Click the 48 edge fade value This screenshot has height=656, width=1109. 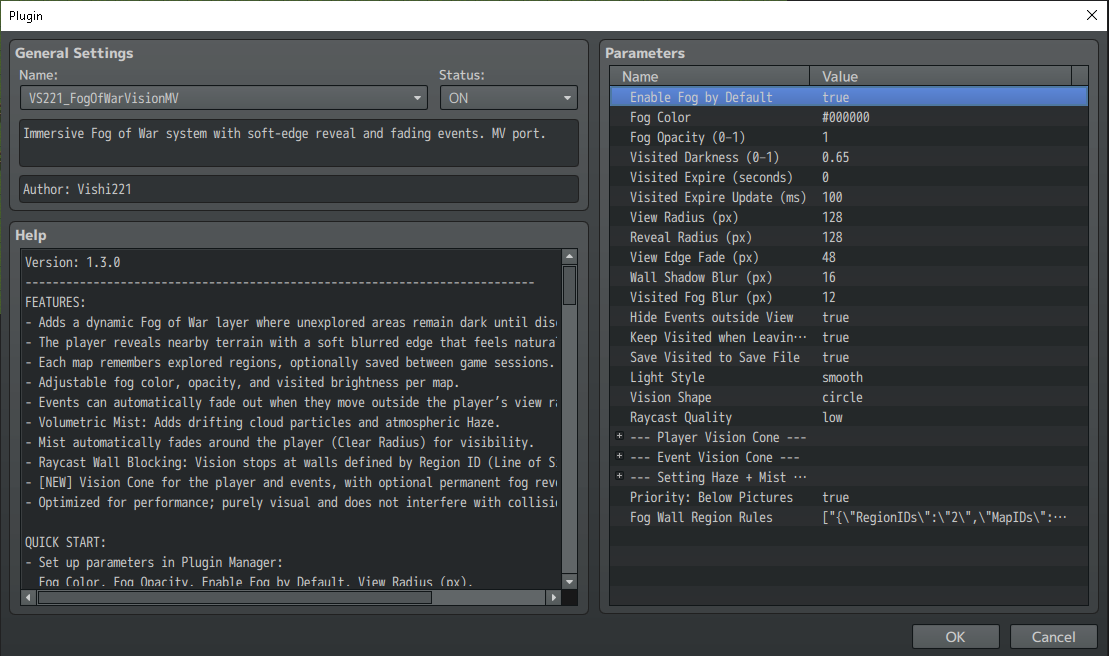(829, 257)
